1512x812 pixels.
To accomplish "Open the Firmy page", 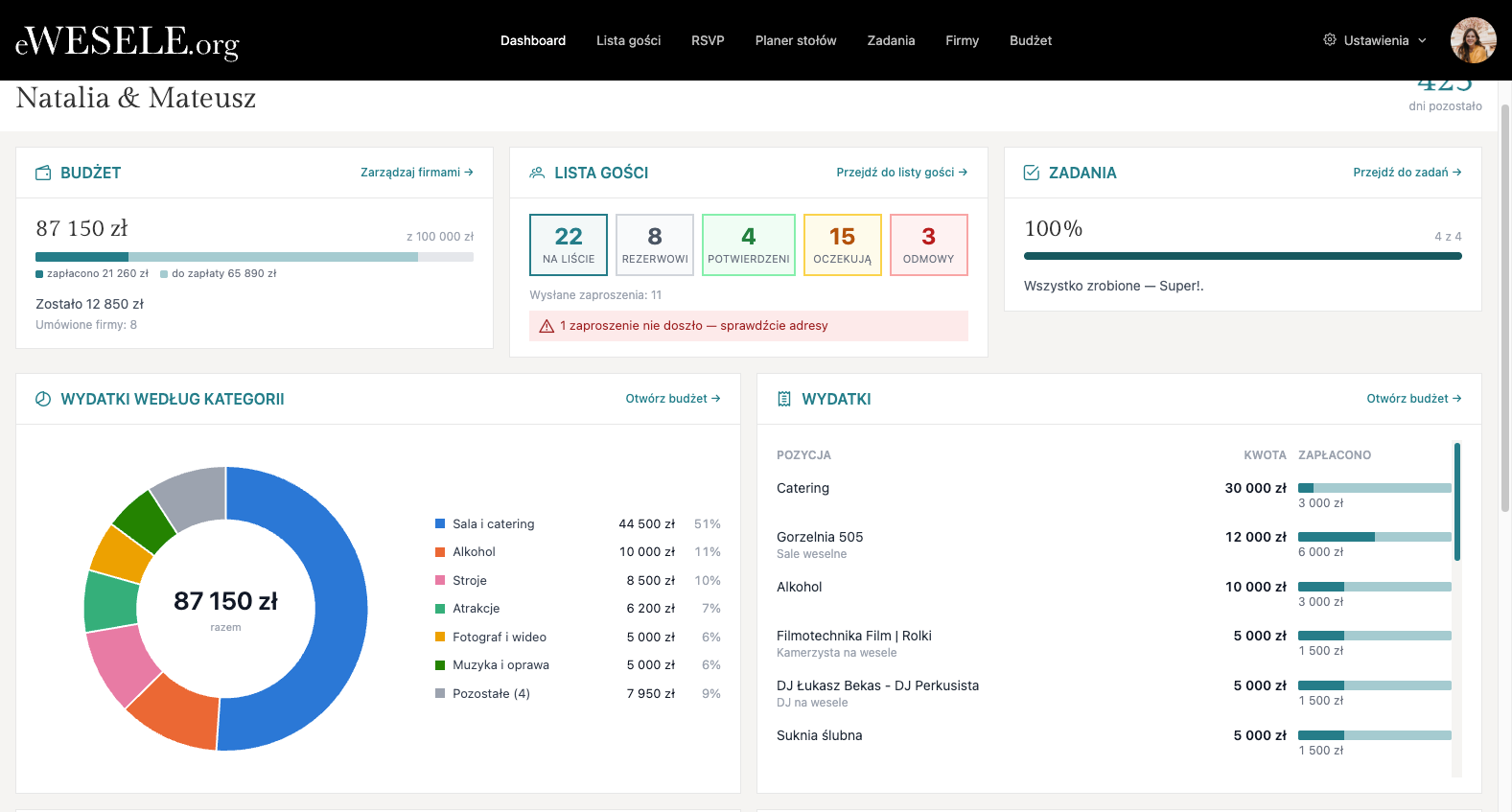I will point(963,40).
